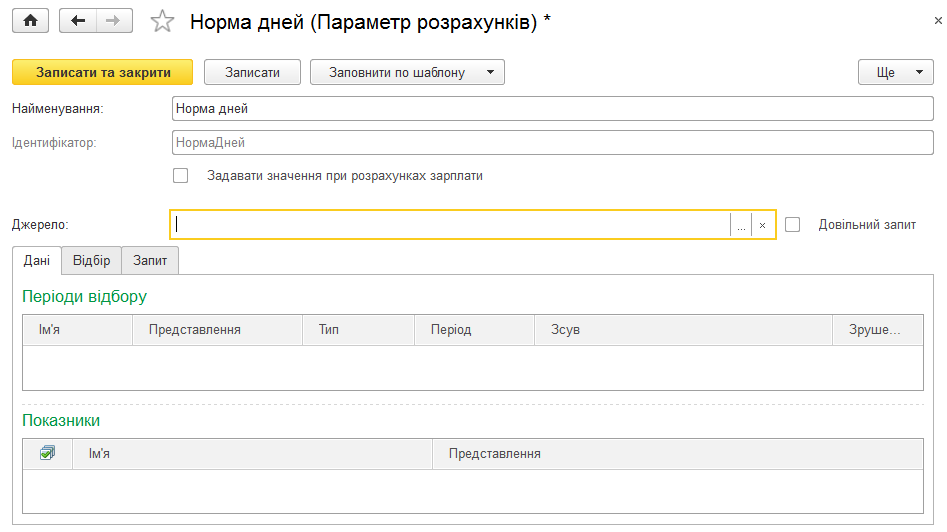
Task: Click the Ідентифікатор field
Action: pyautogui.click(x=553, y=143)
